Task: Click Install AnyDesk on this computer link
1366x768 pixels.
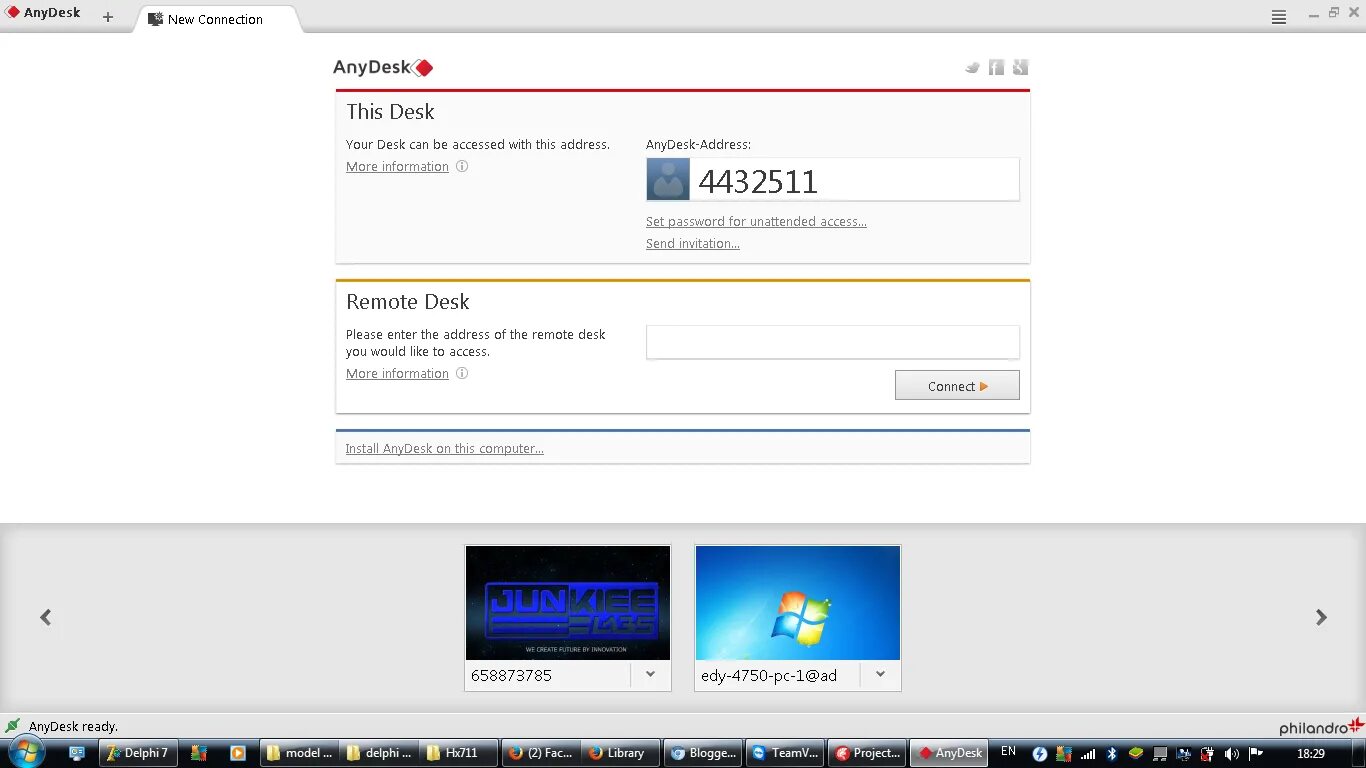Action: pyautogui.click(x=444, y=448)
